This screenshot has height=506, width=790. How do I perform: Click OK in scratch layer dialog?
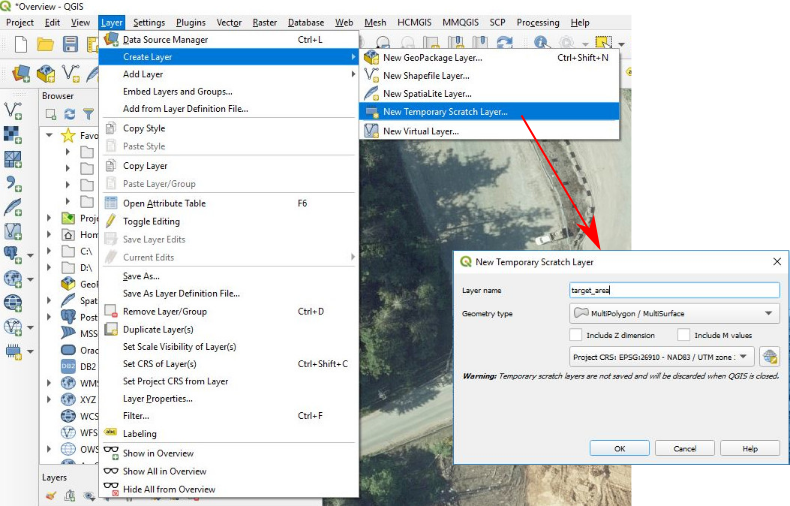click(620, 449)
